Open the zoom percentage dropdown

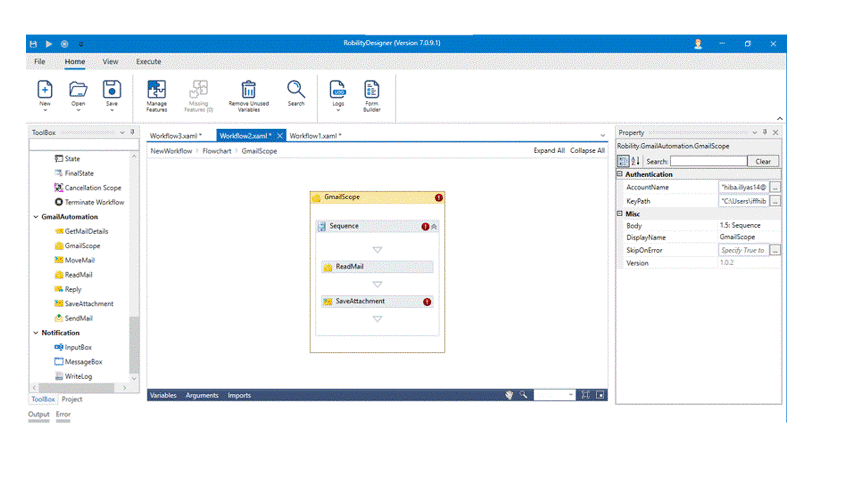tap(569, 396)
